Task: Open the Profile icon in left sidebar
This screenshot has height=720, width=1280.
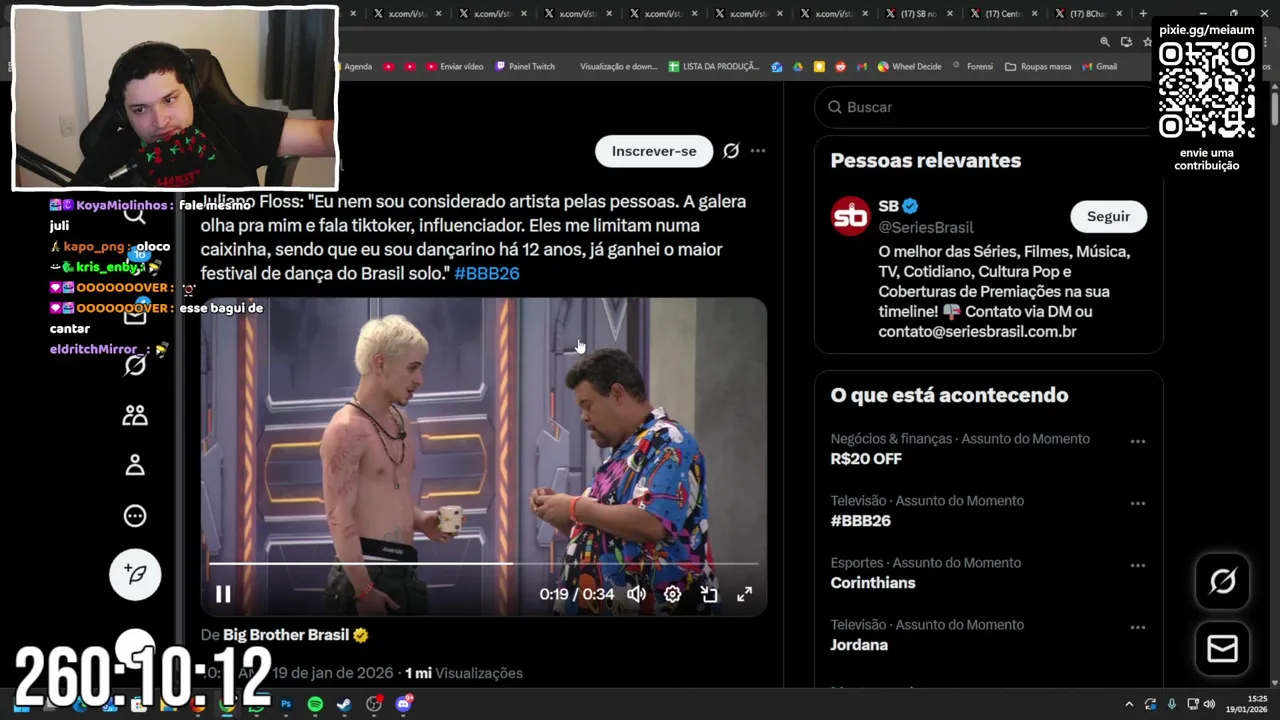Action: tap(135, 465)
